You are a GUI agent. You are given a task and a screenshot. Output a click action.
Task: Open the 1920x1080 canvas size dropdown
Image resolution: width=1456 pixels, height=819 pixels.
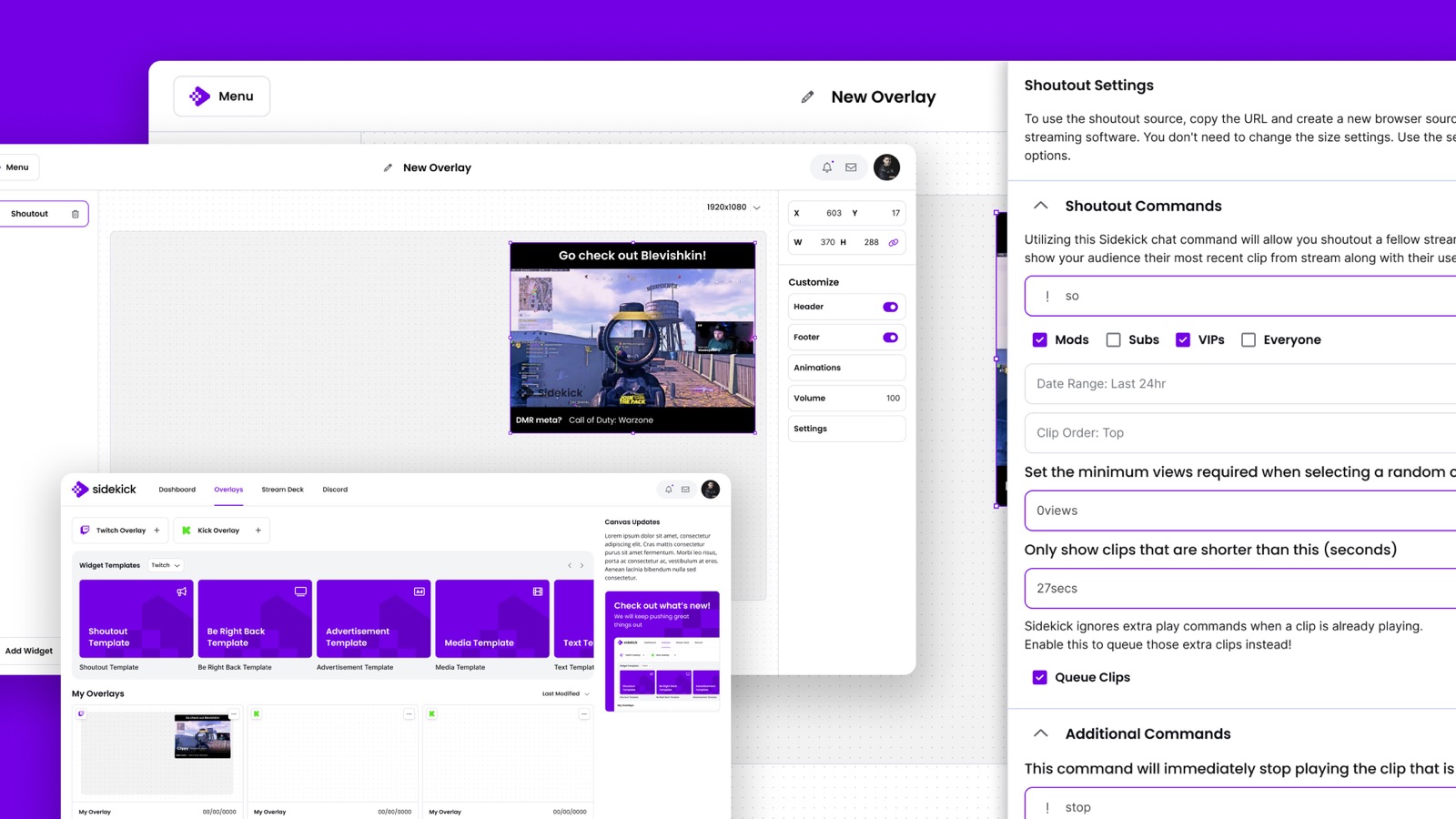point(733,207)
